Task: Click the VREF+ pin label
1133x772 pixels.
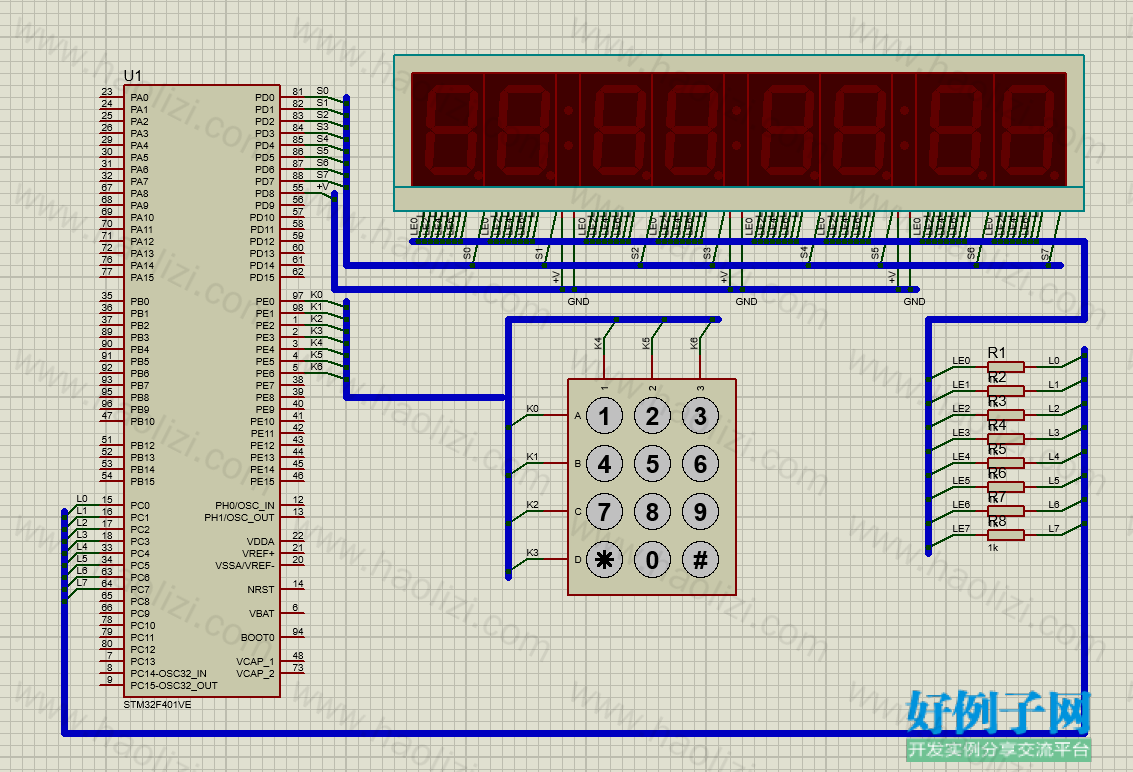Action: 259,554
